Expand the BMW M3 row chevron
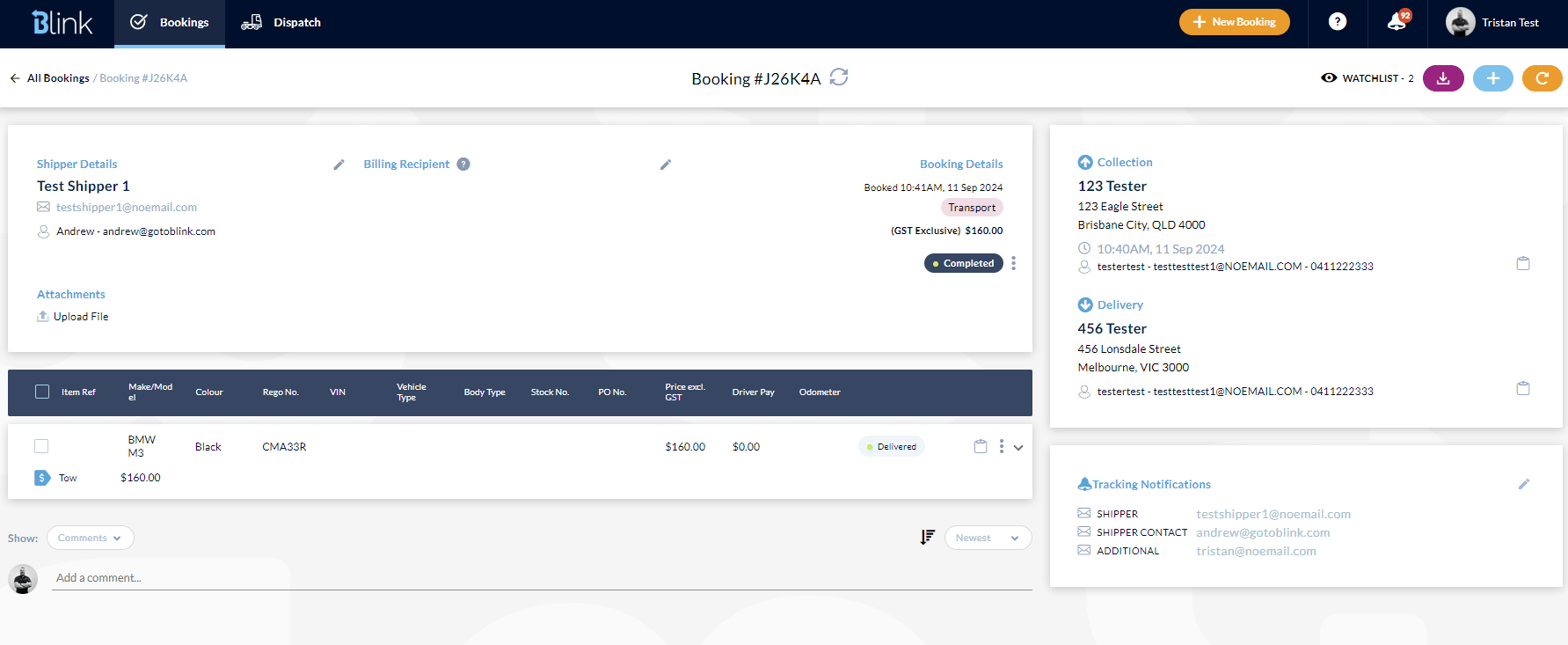Viewport: 1568px width, 645px height. pyautogui.click(x=1018, y=447)
